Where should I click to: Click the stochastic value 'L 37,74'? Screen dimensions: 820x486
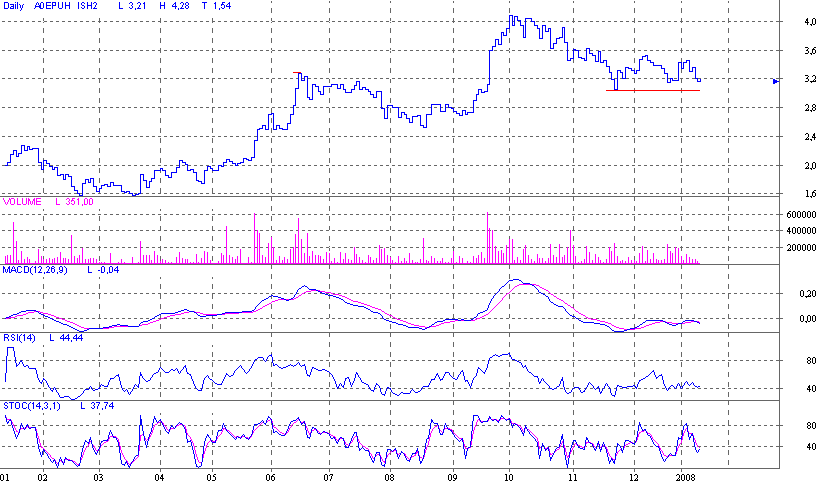pos(97,406)
